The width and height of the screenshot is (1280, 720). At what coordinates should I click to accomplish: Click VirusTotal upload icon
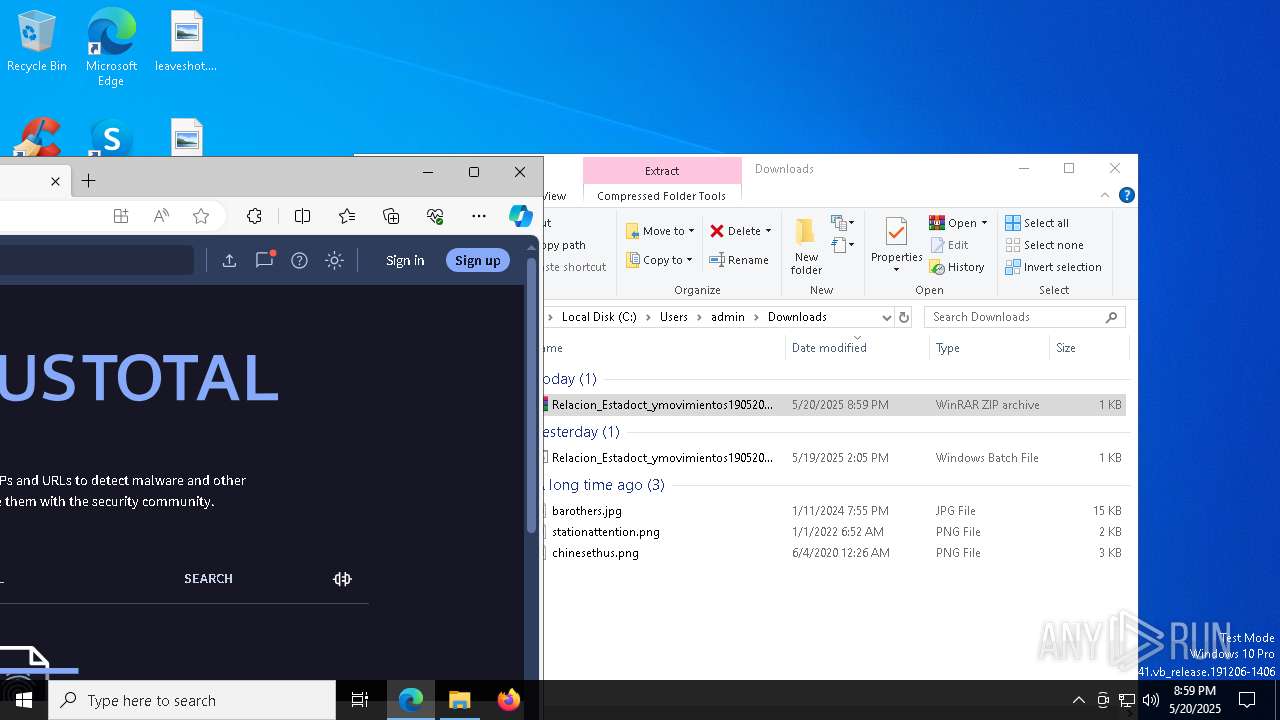[x=229, y=260]
